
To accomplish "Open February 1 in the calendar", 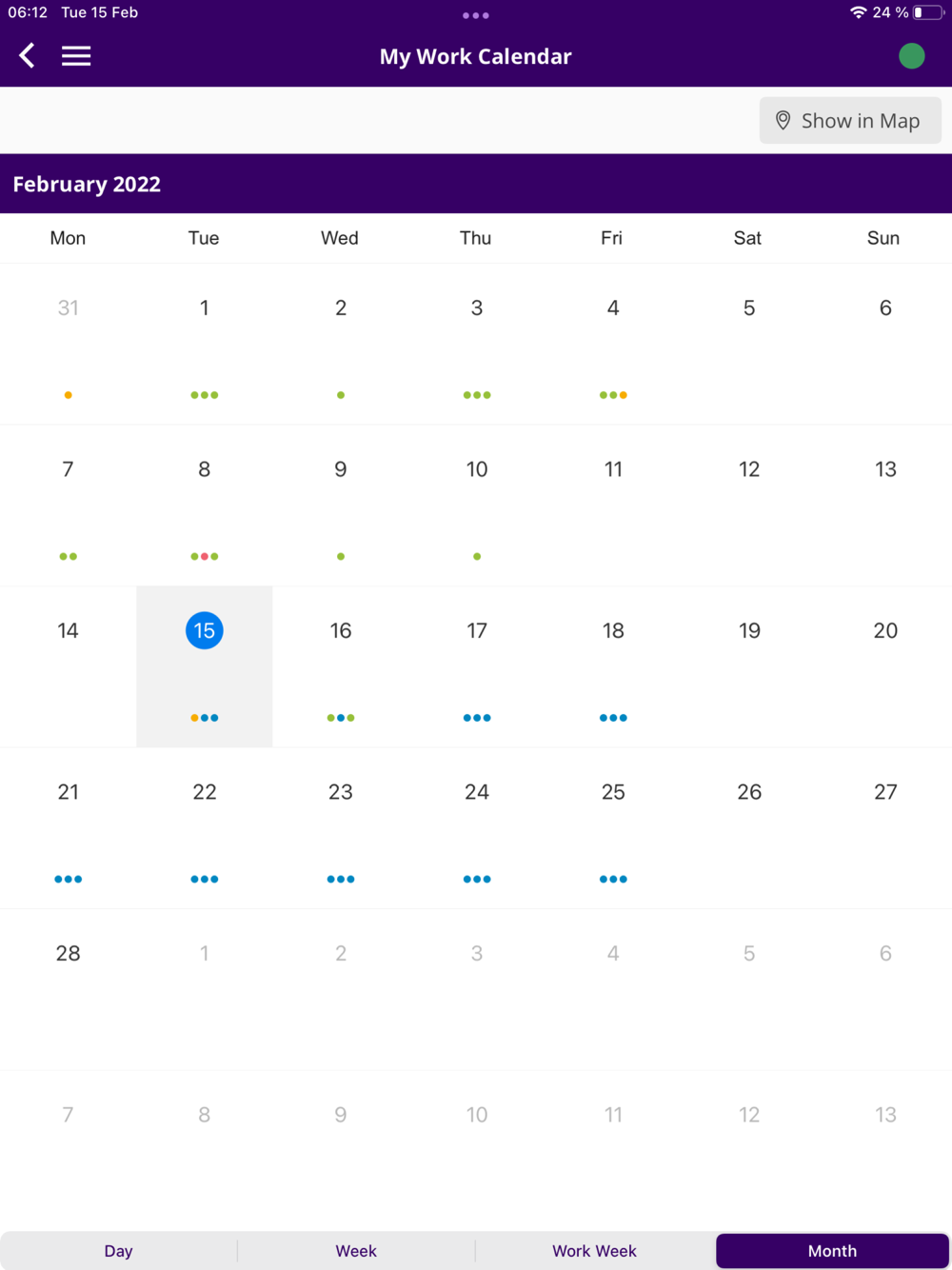I will 204,344.
